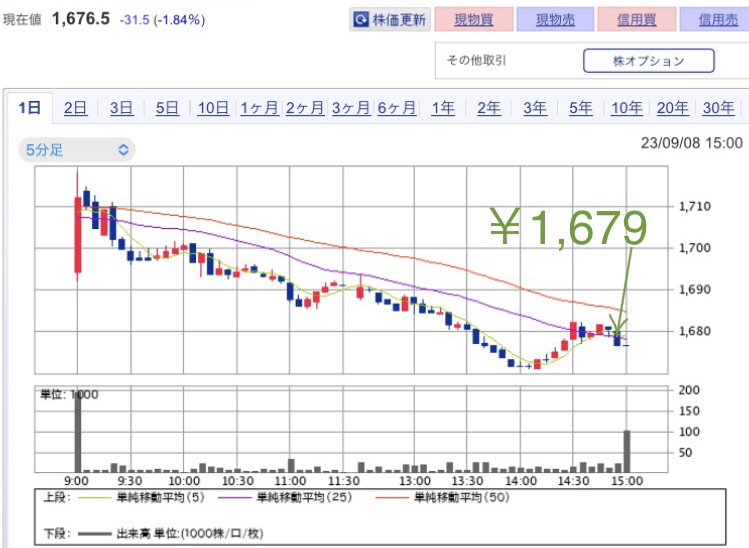Image resolution: width=749 pixels, height=548 pixels.
Task: Switch chart to 5日 period
Action: pyautogui.click(x=167, y=108)
